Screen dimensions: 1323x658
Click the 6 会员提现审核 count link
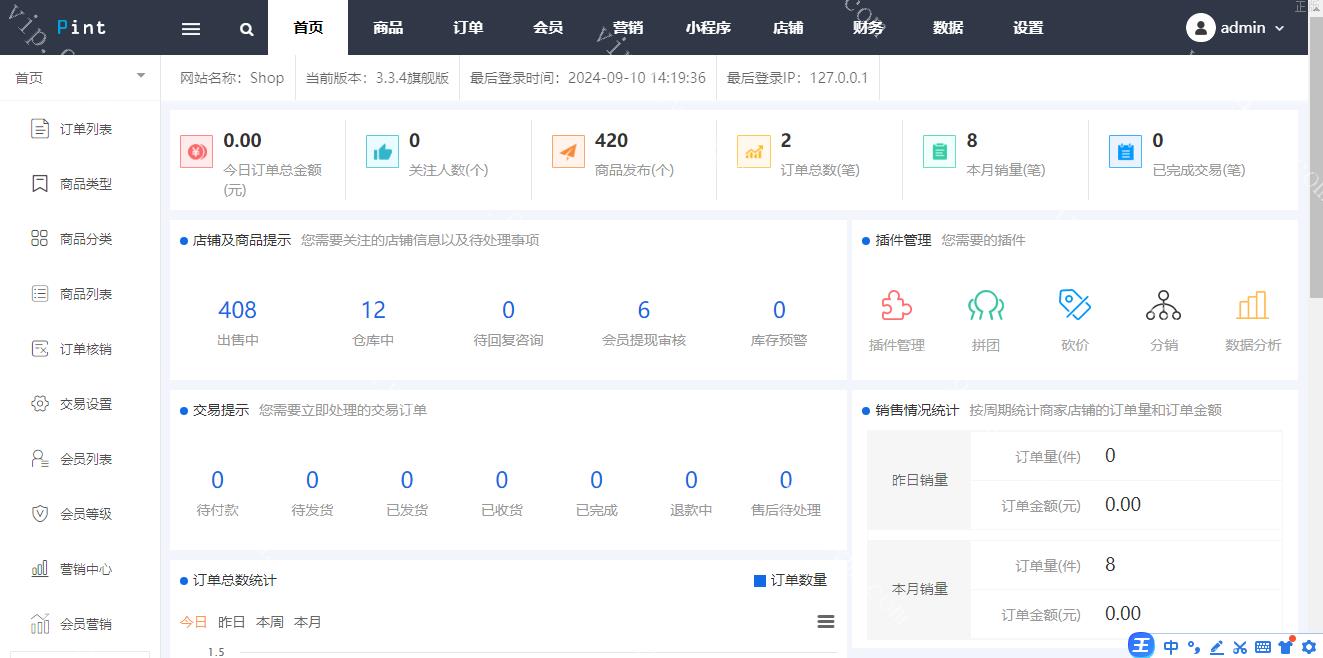(x=643, y=310)
